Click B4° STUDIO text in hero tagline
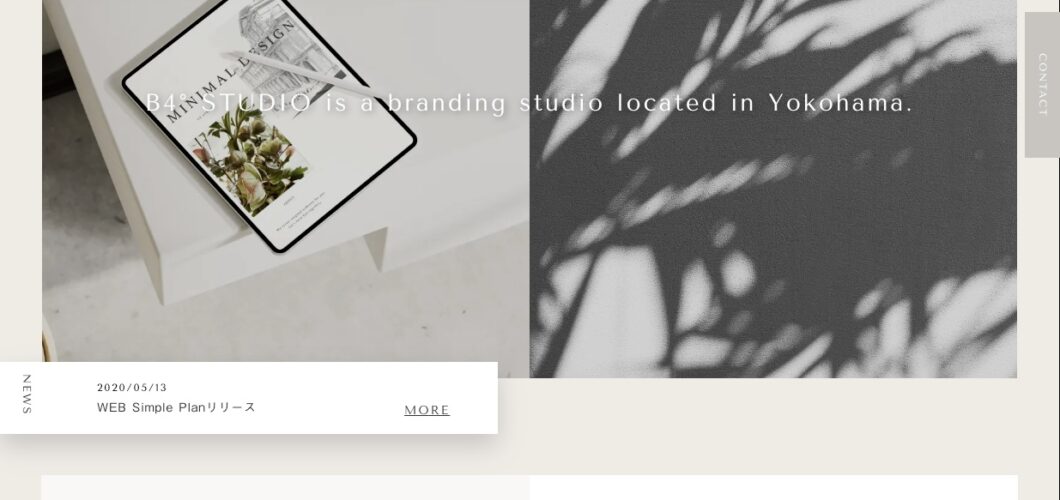 (228, 103)
